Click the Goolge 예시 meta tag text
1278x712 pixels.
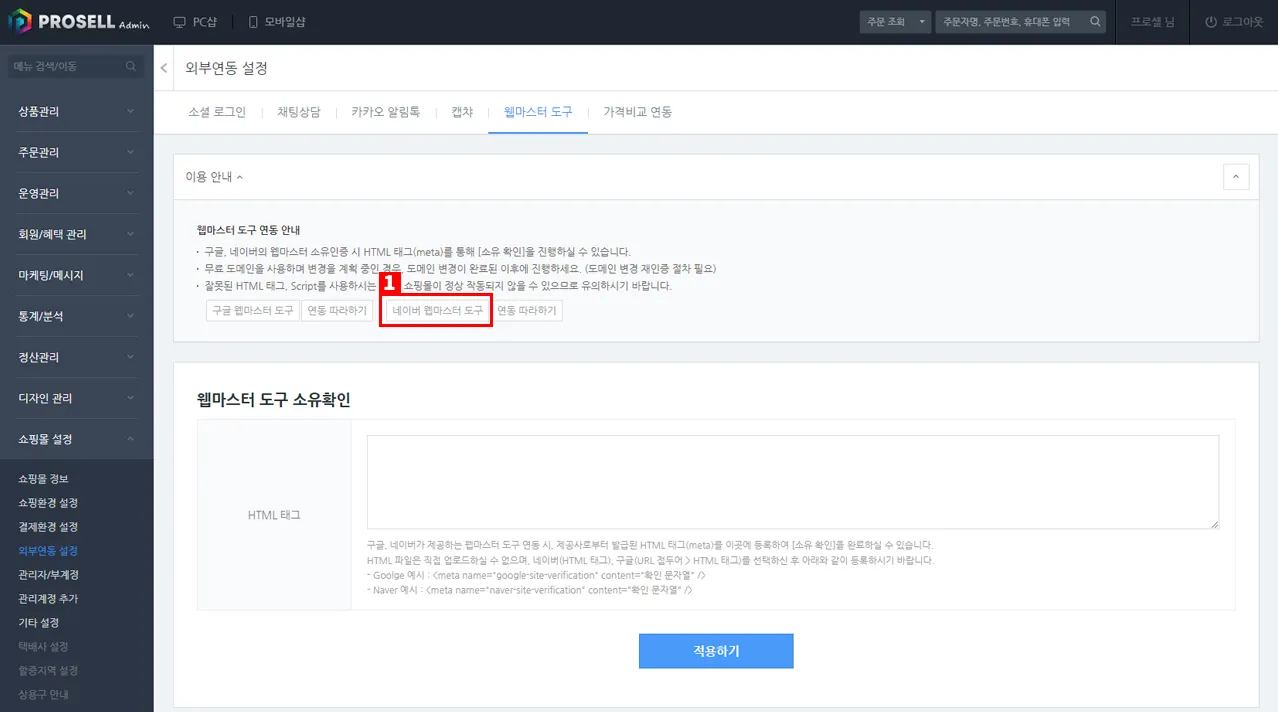coord(537,576)
